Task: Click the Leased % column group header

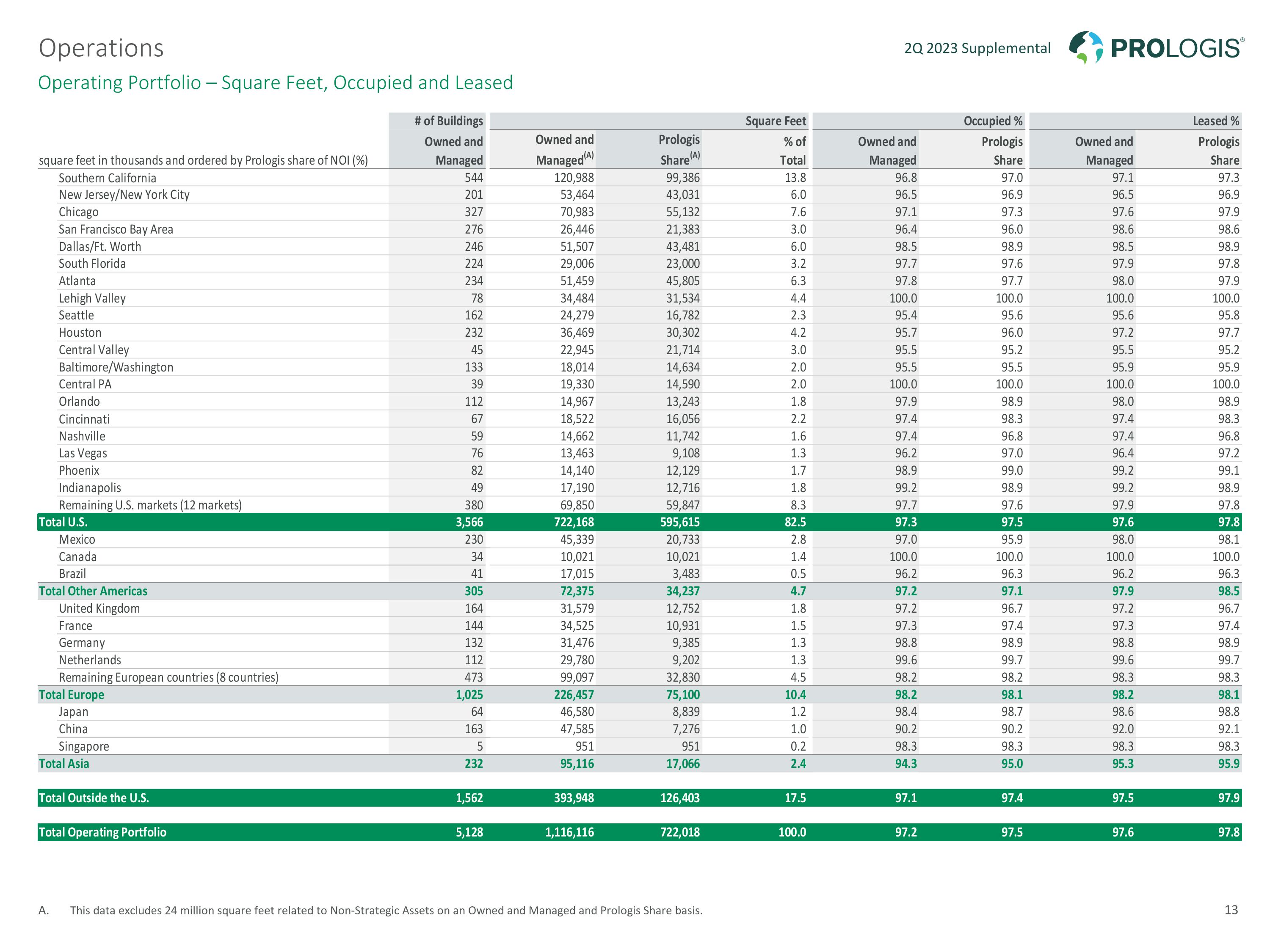Action: coord(1215,121)
